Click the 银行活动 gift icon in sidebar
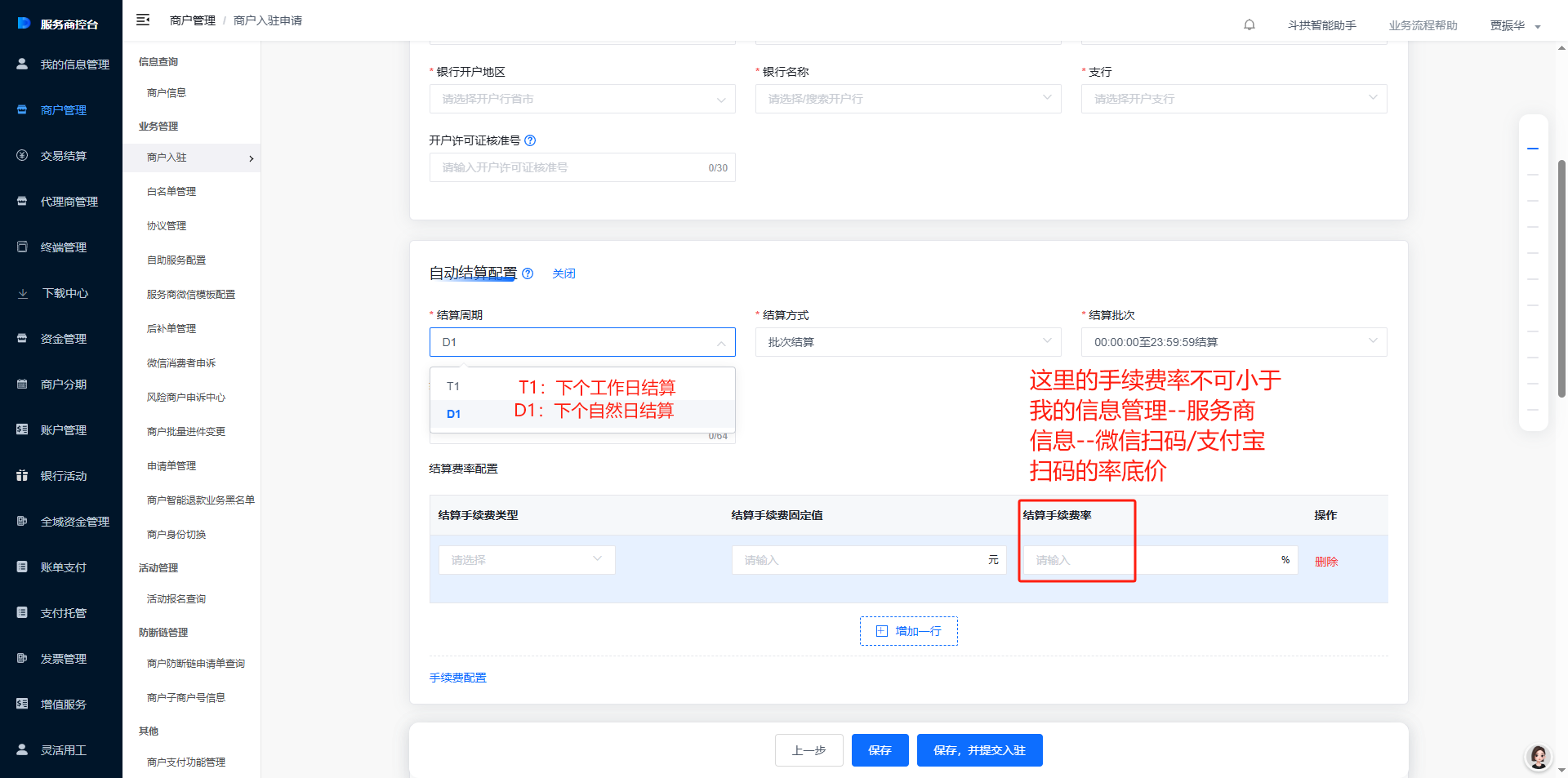 23,476
